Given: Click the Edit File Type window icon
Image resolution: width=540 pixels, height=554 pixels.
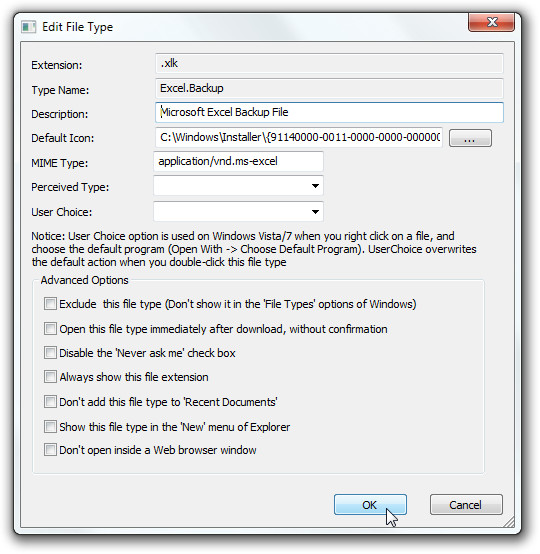Looking at the screenshot, I should [x=29, y=27].
